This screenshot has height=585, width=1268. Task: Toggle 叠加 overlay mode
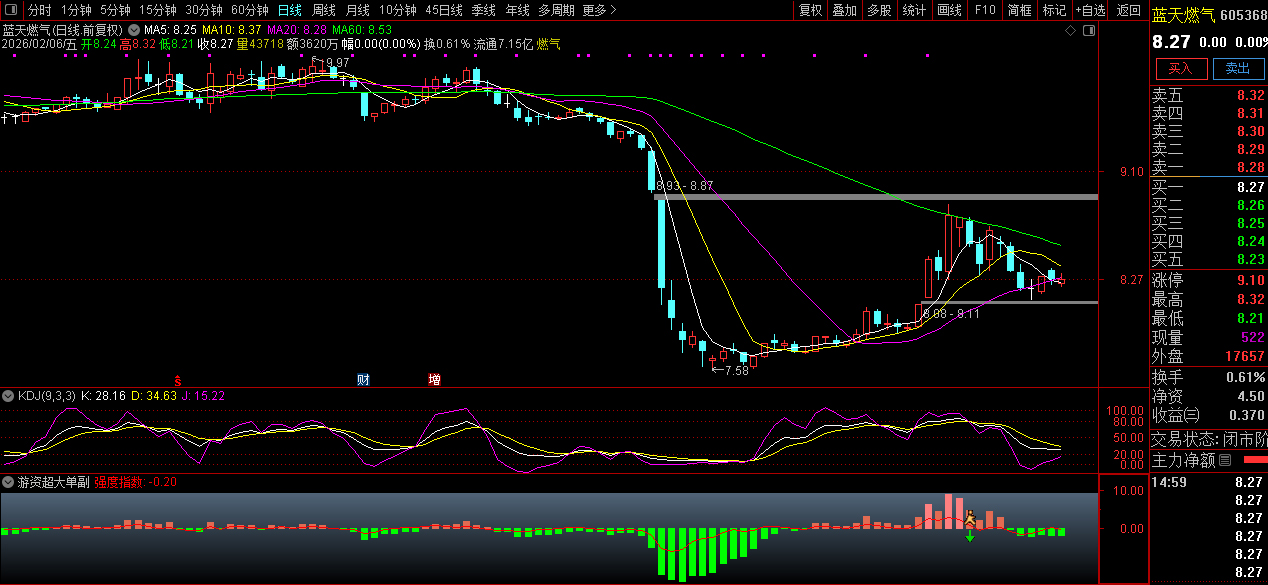[x=845, y=10]
